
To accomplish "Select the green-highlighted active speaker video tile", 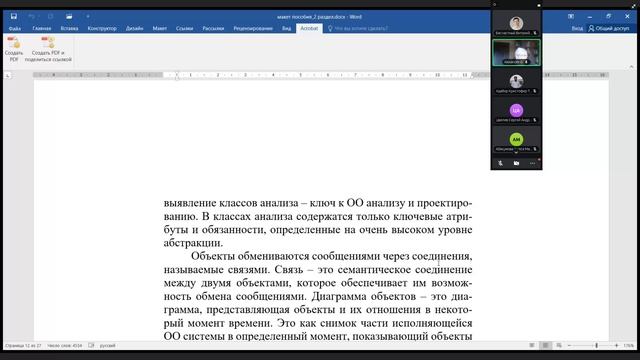I will 516,53.
